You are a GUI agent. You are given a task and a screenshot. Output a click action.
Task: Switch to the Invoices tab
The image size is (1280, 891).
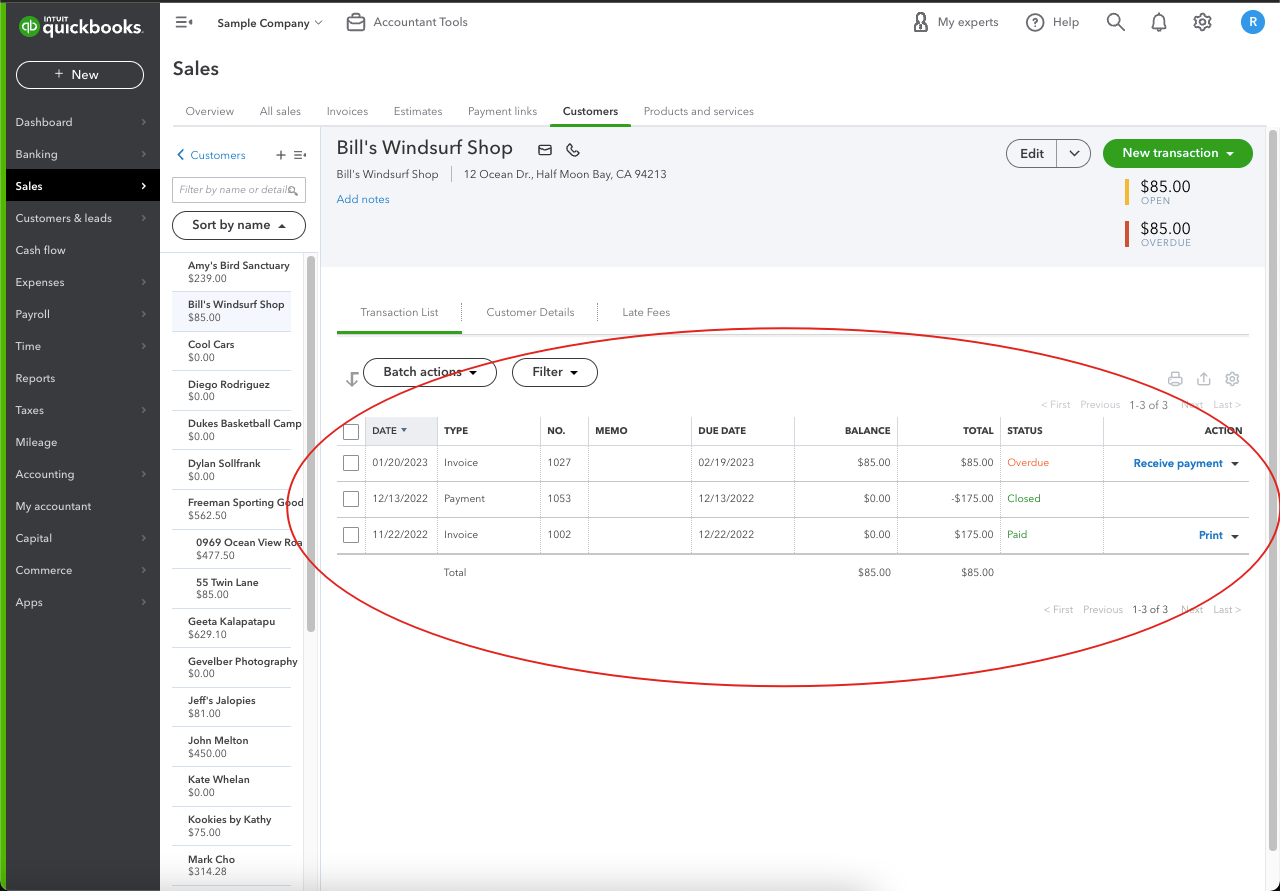tap(347, 111)
